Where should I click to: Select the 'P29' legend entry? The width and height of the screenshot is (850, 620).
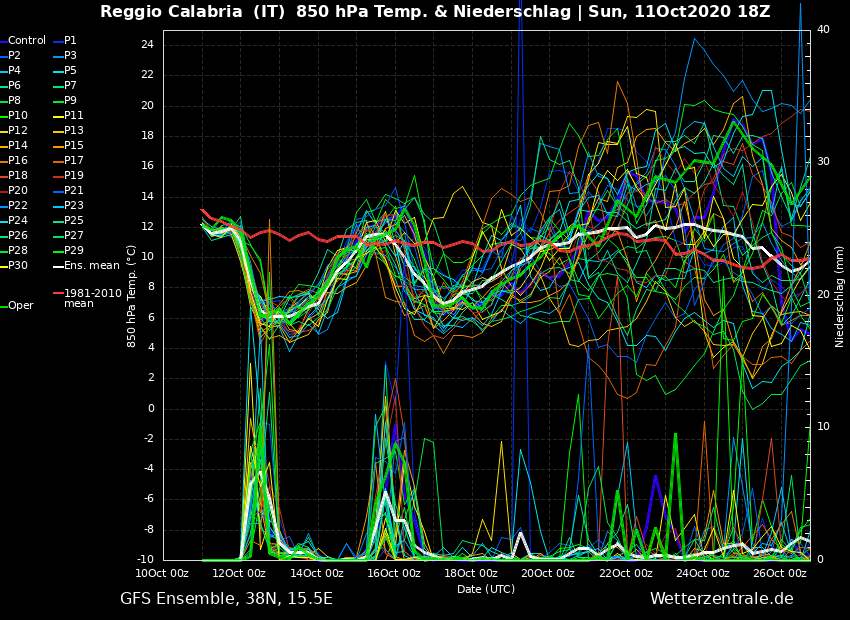74,250
